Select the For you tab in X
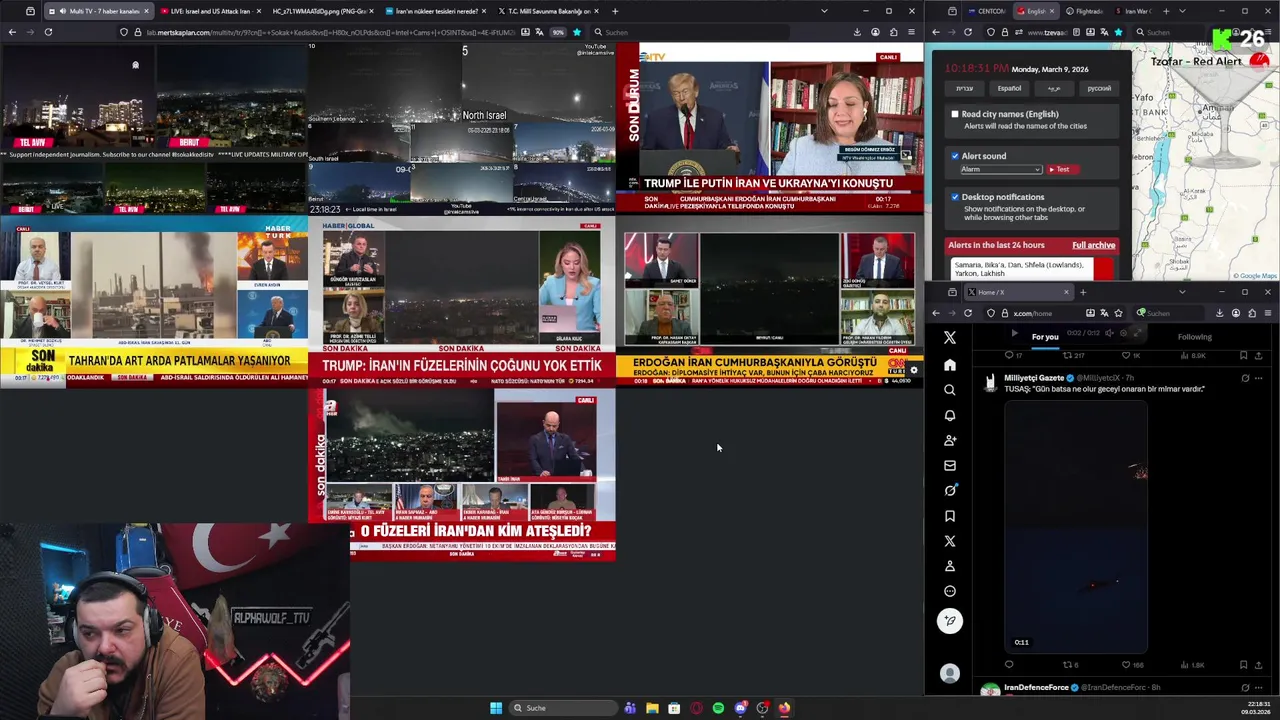The image size is (1280, 720). [x=1045, y=337]
